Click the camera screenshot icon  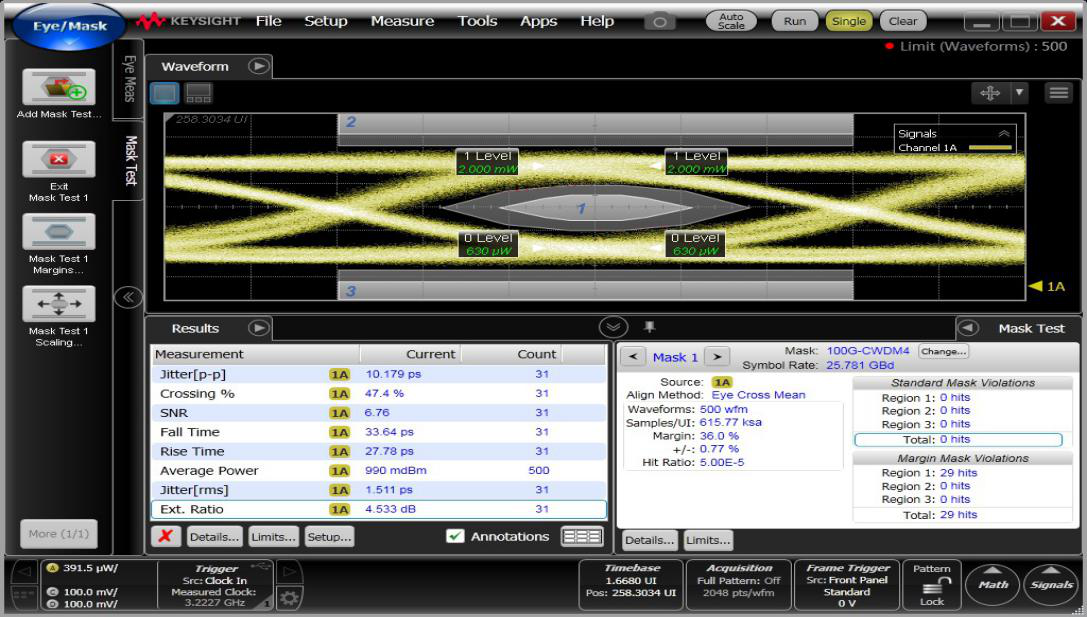tap(659, 21)
